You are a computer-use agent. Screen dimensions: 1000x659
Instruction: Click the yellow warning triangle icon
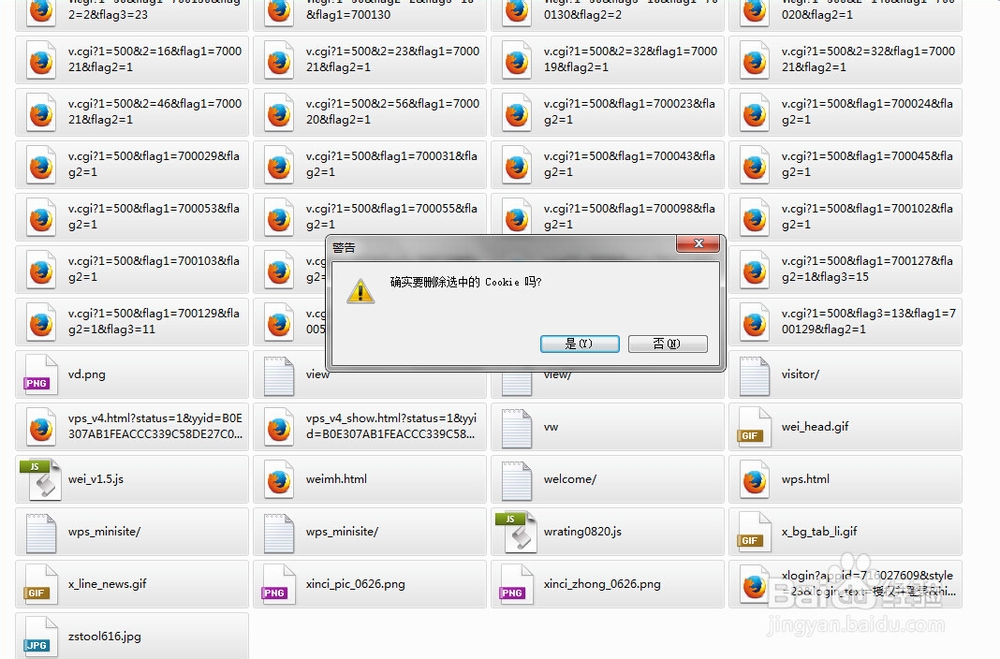(360, 291)
